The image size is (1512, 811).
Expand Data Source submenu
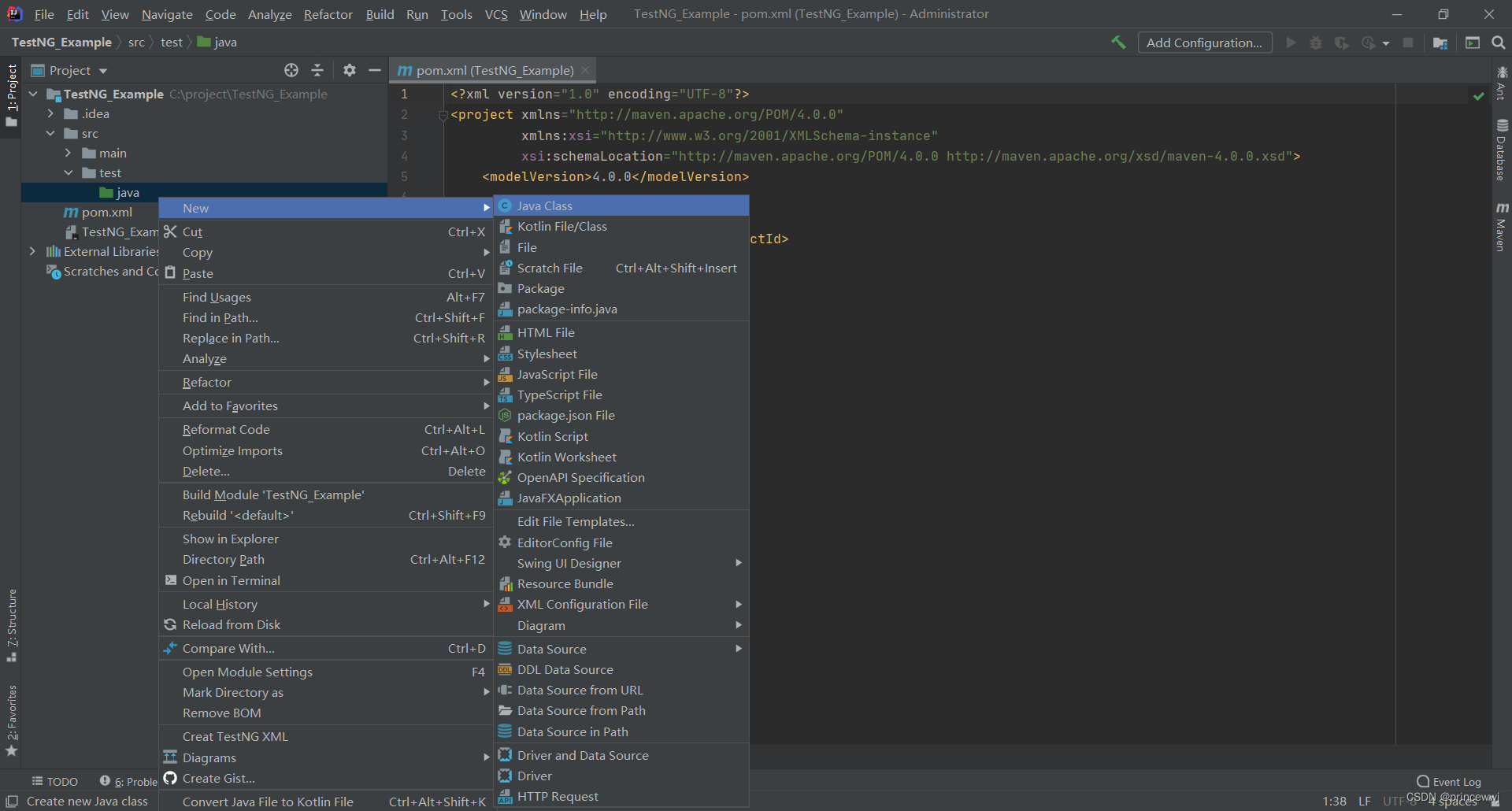pos(621,649)
